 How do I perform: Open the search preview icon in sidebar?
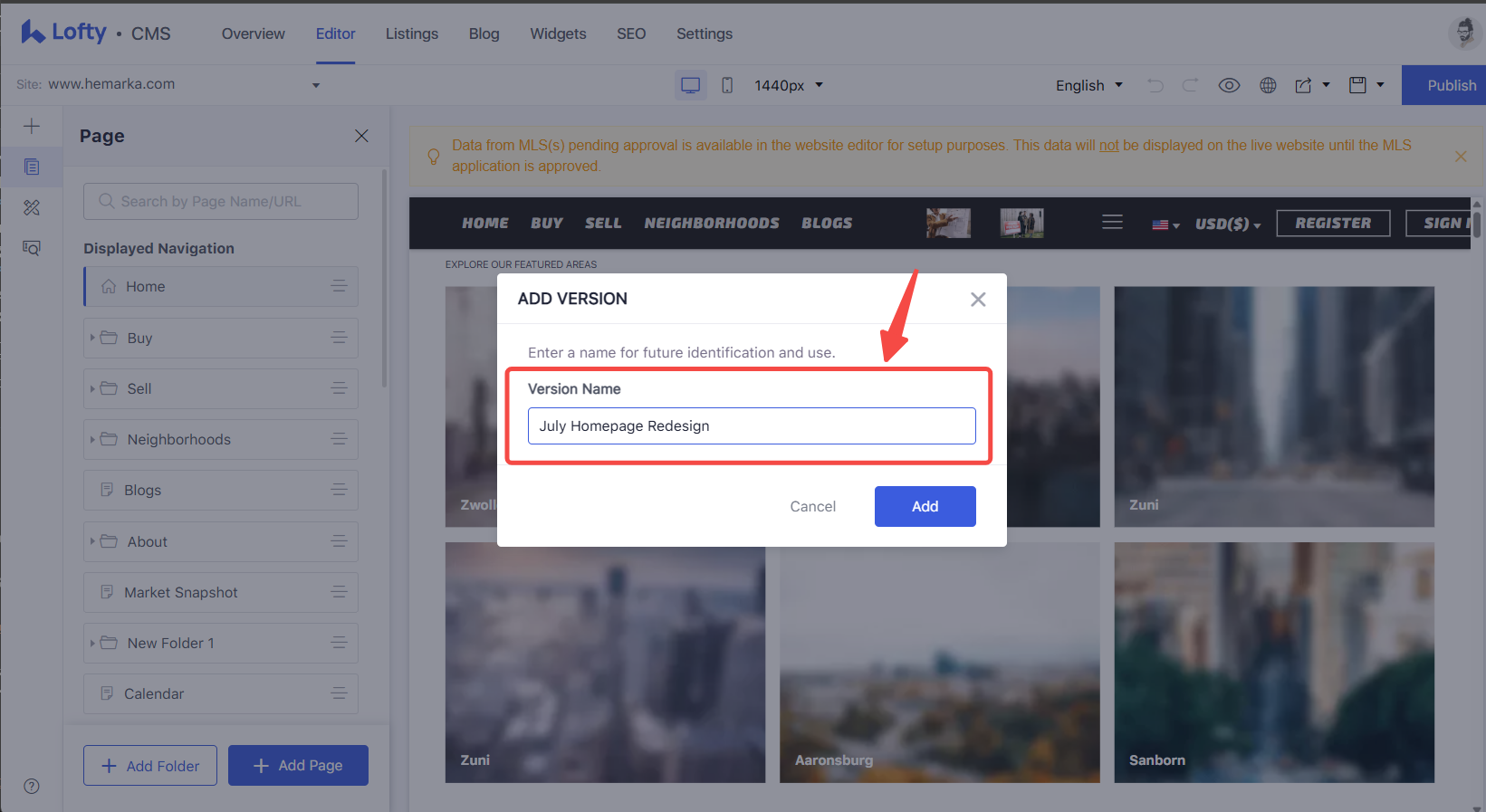(x=32, y=247)
